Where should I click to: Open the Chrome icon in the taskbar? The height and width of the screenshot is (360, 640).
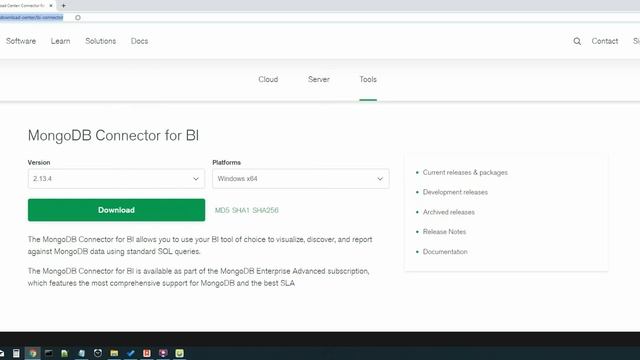[x=33, y=353]
